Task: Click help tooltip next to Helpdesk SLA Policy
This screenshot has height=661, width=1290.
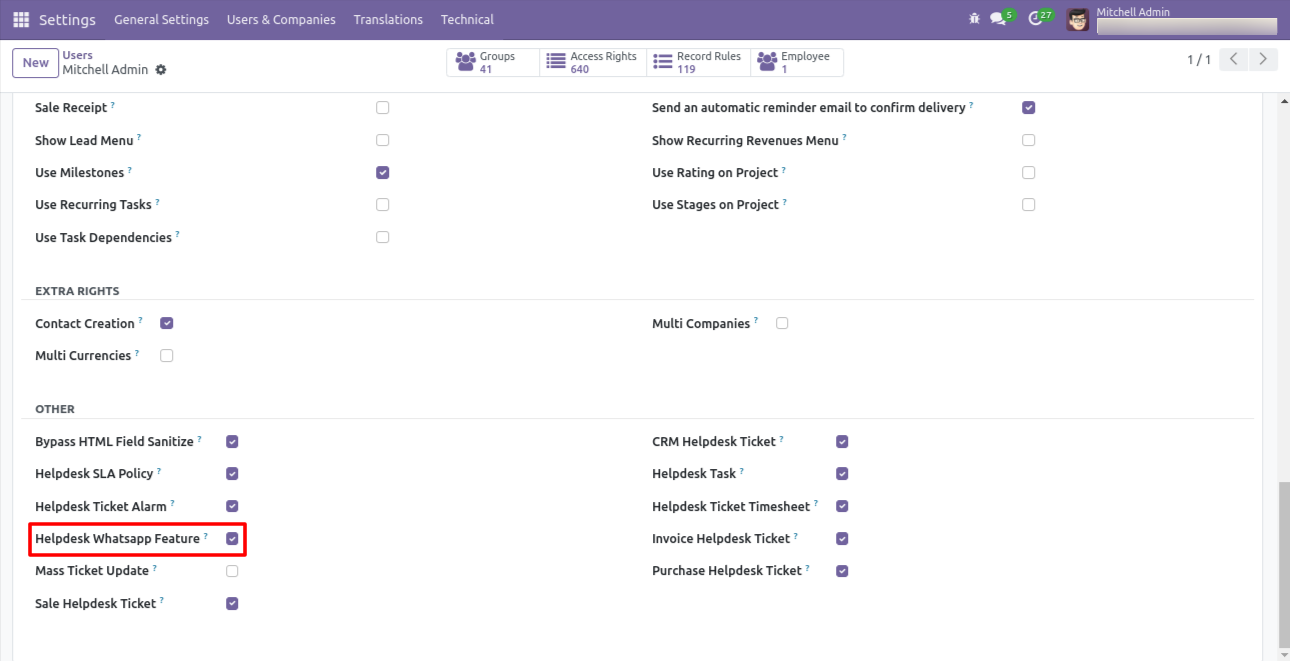Action: [159, 470]
